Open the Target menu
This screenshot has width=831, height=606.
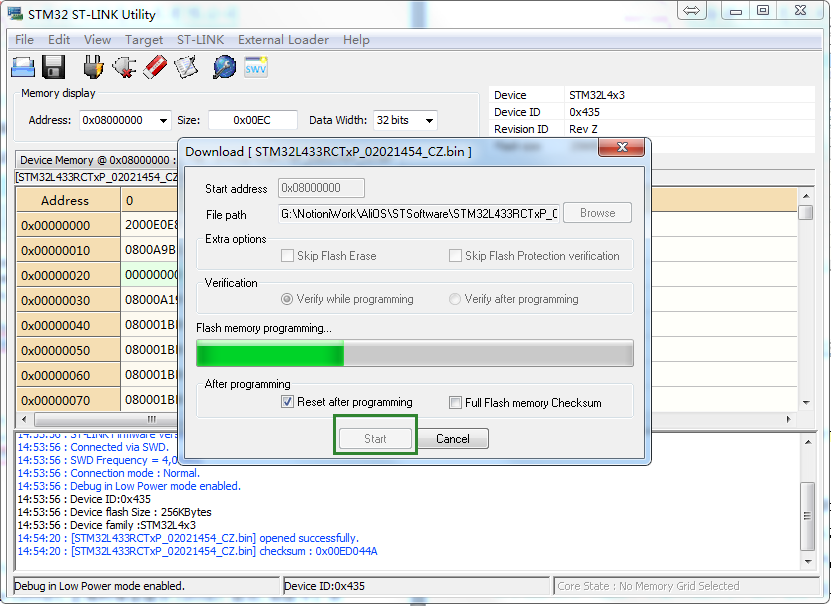[144, 40]
